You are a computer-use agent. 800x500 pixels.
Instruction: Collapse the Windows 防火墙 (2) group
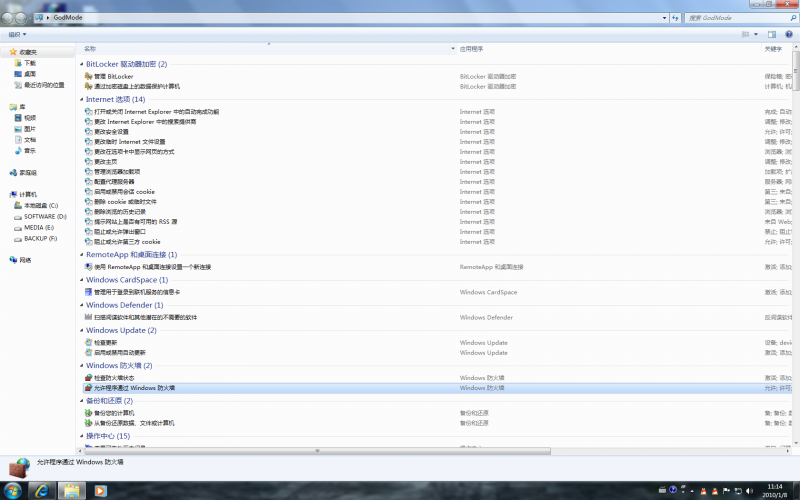pos(82,366)
